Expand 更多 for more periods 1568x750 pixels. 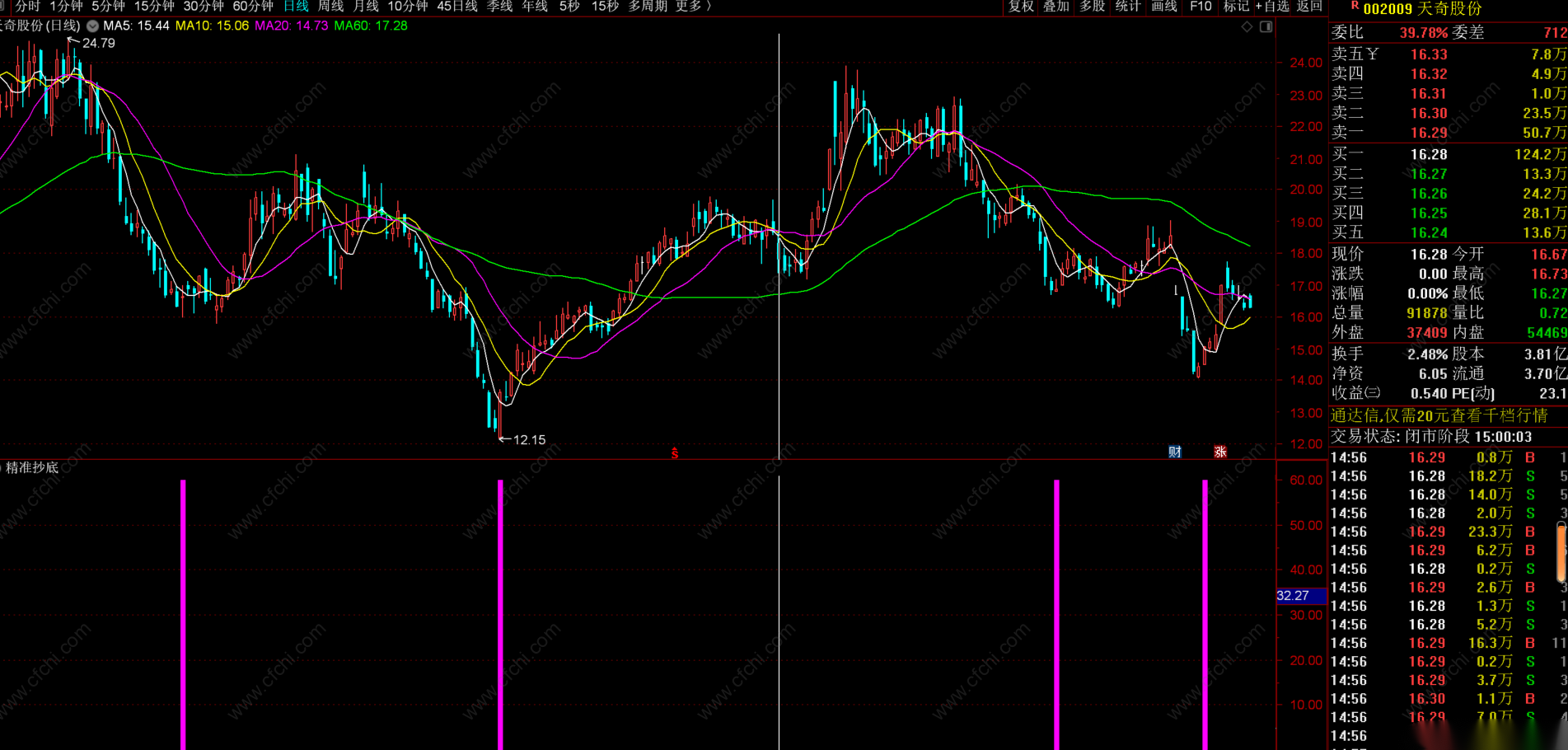(693, 7)
